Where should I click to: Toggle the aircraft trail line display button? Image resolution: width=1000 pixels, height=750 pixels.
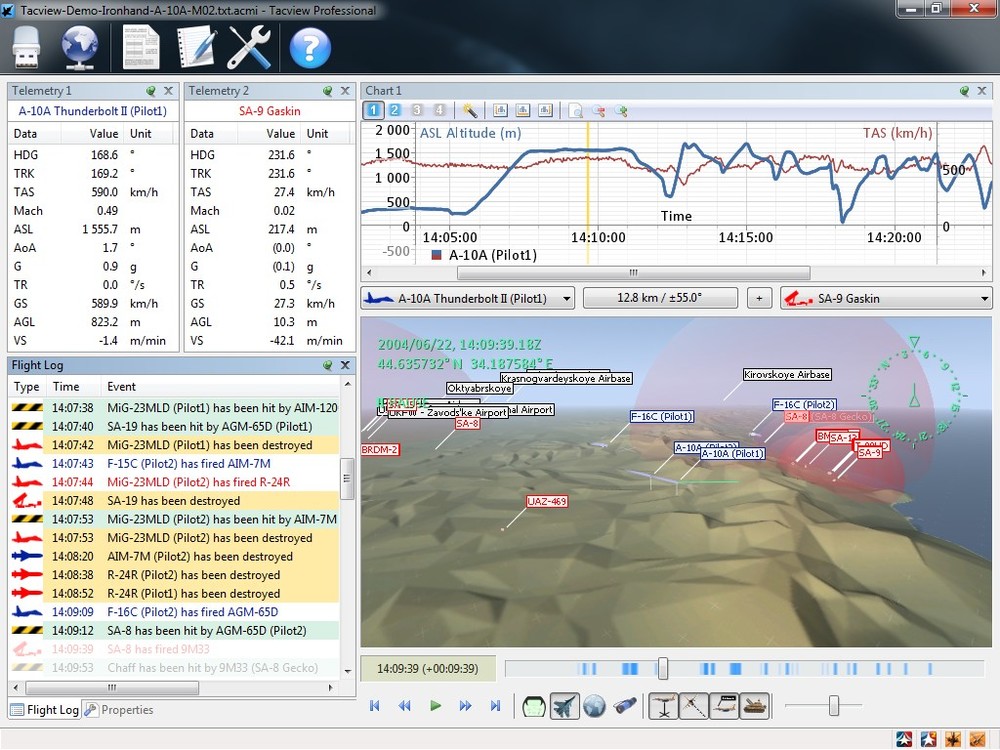[x=693, y=706]
